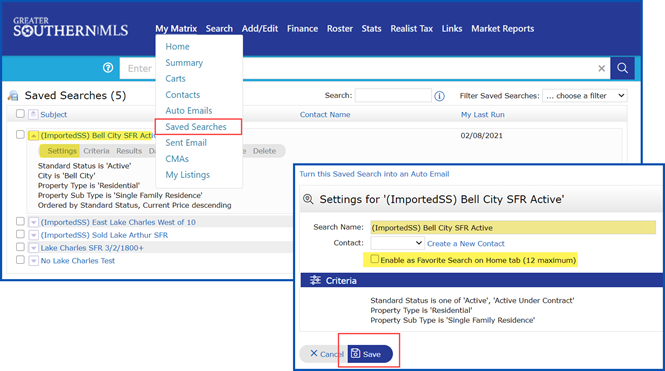Open the Links menu

pos(452,28)
